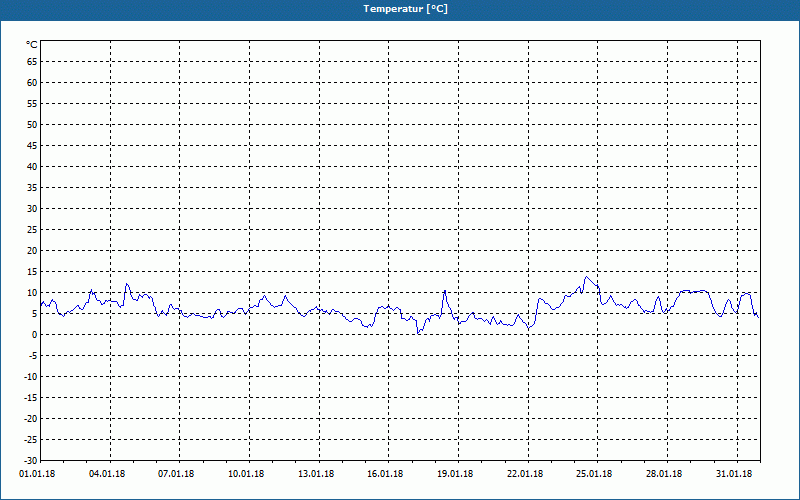Click the -5 value on temperature axis
The image size is (800, 500).
tap(33, 356)
